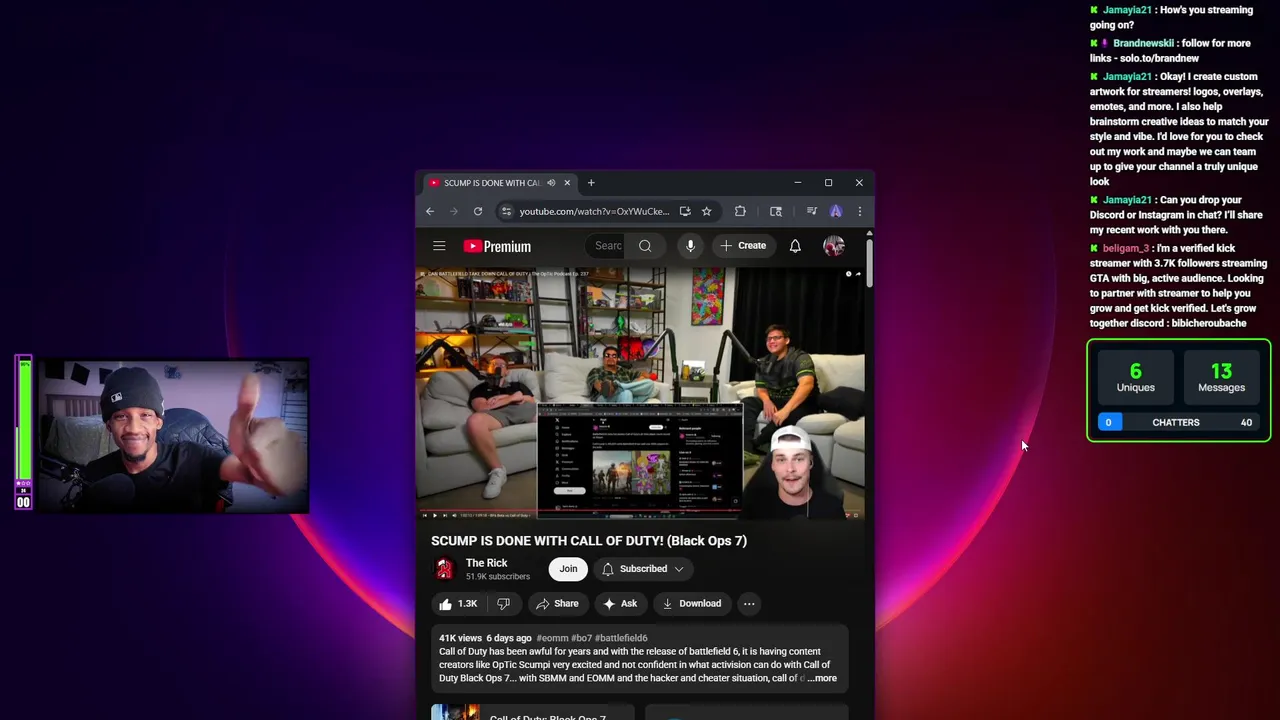Open YouTube notifications bell
Image resolution: width=1280 pixels, height=720 pixels.
[x=795, y=246]
